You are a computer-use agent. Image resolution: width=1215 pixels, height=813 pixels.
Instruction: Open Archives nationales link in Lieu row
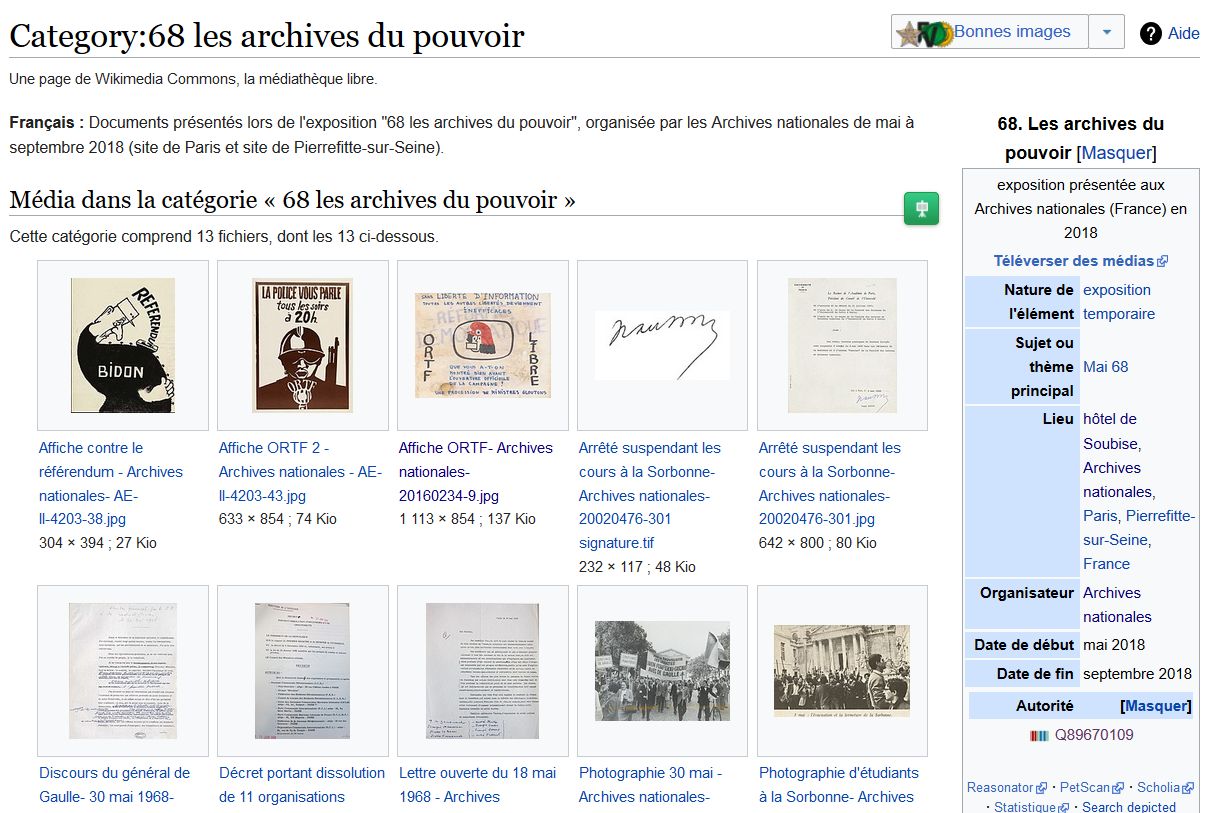pyautogui.click(x=1118, y=480)
